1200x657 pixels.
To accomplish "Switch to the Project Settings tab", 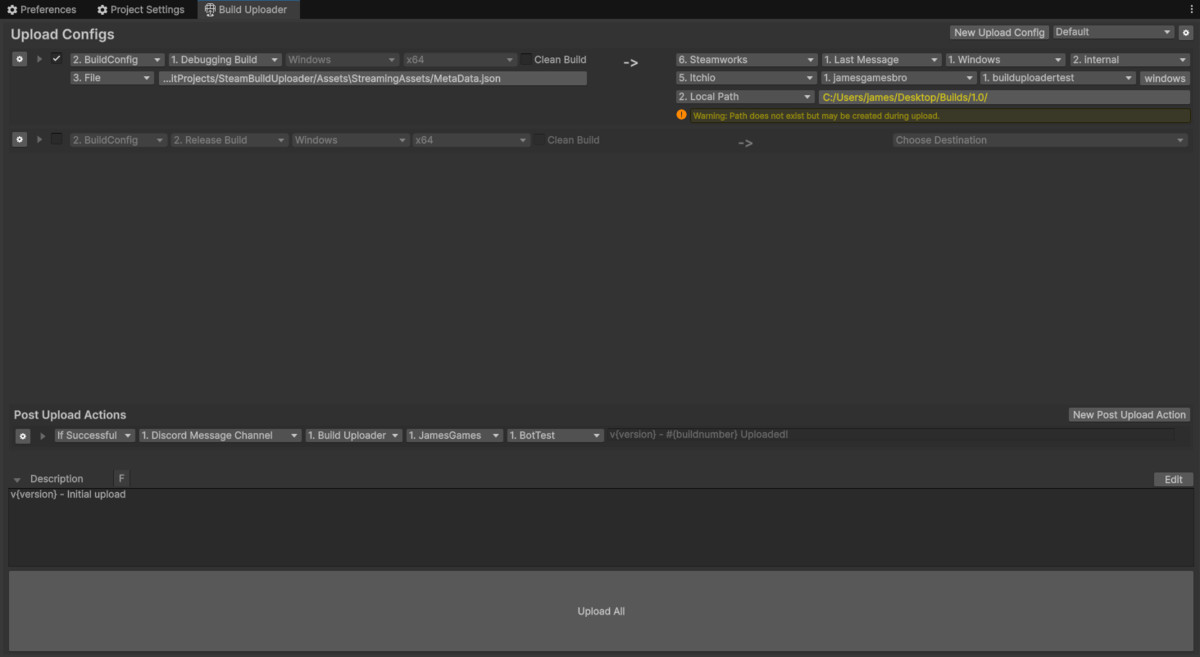I will [x=141, y=9].
